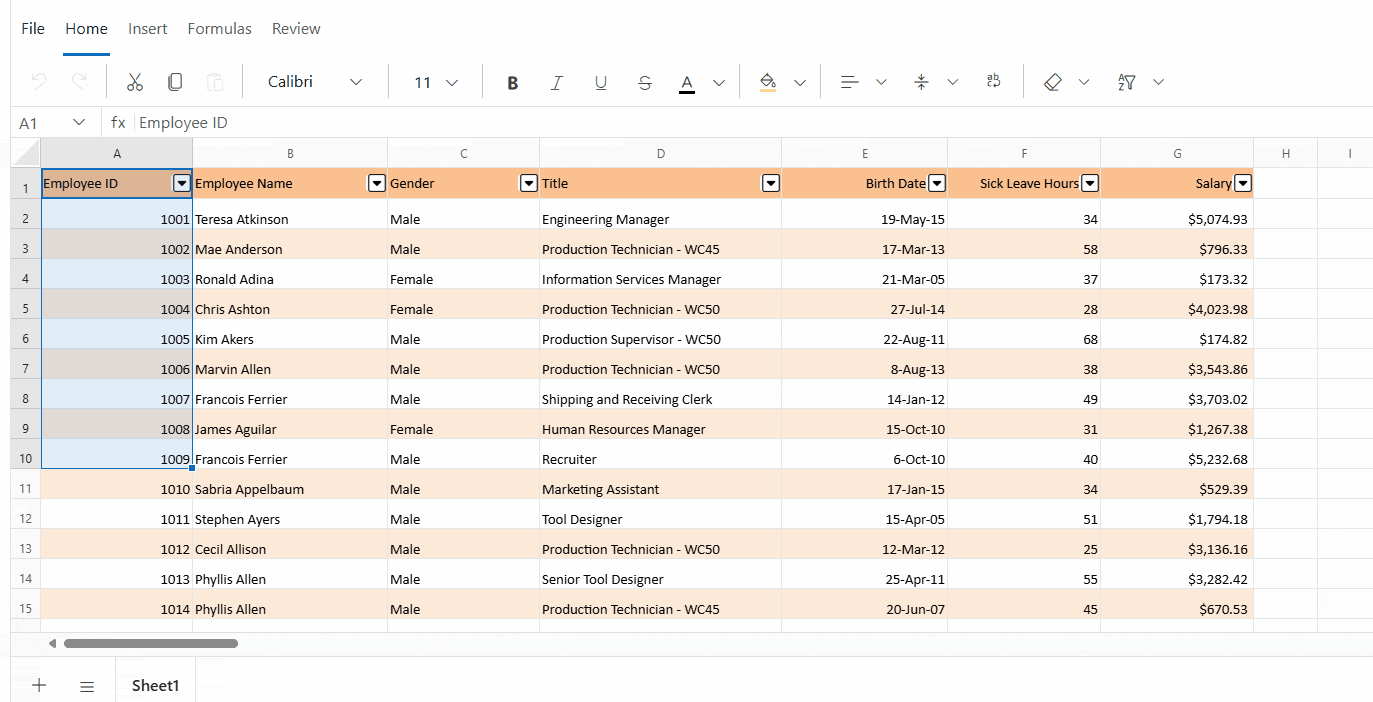The image size is (1373, 702).
Task: Copy the selected cells
Action: [x=175, y=82]
